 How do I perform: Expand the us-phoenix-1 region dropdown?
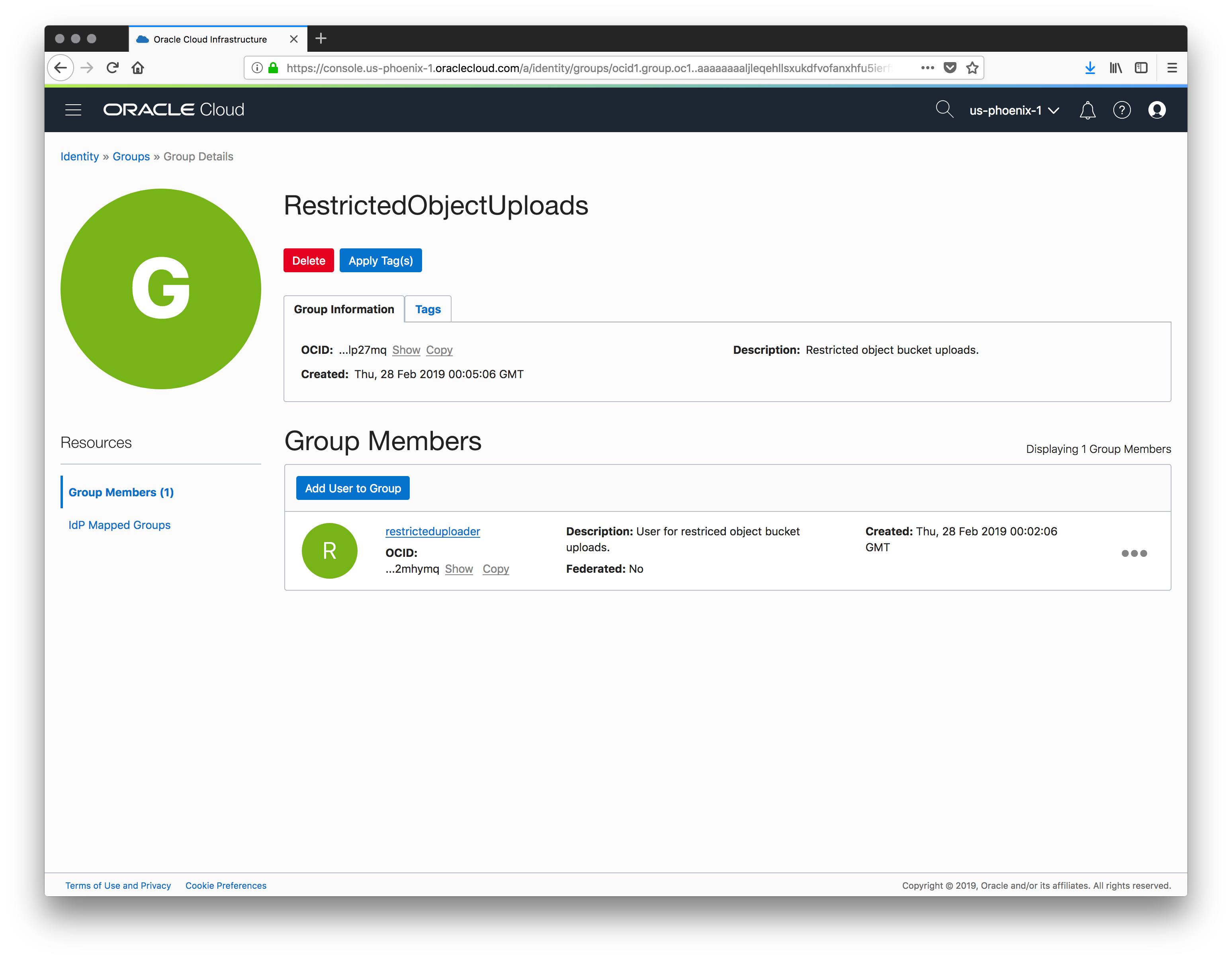(x=1014, y=111)
